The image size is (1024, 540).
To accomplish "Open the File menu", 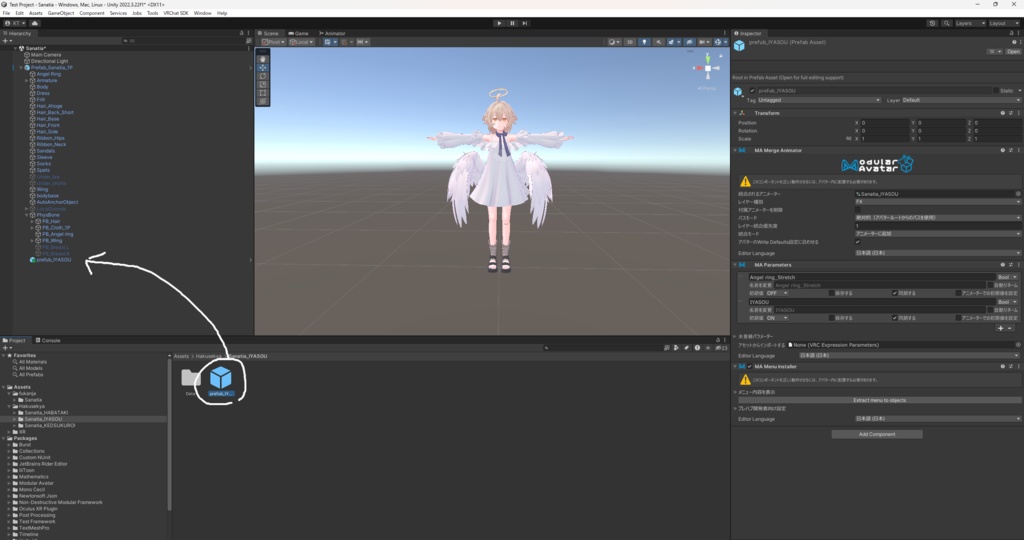I will click(x=6, y=13).
